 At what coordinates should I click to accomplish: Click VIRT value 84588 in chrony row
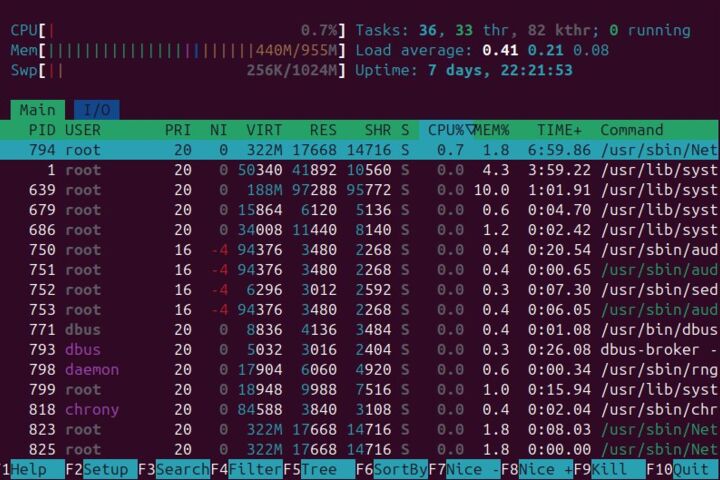click(x=260, y=410)
